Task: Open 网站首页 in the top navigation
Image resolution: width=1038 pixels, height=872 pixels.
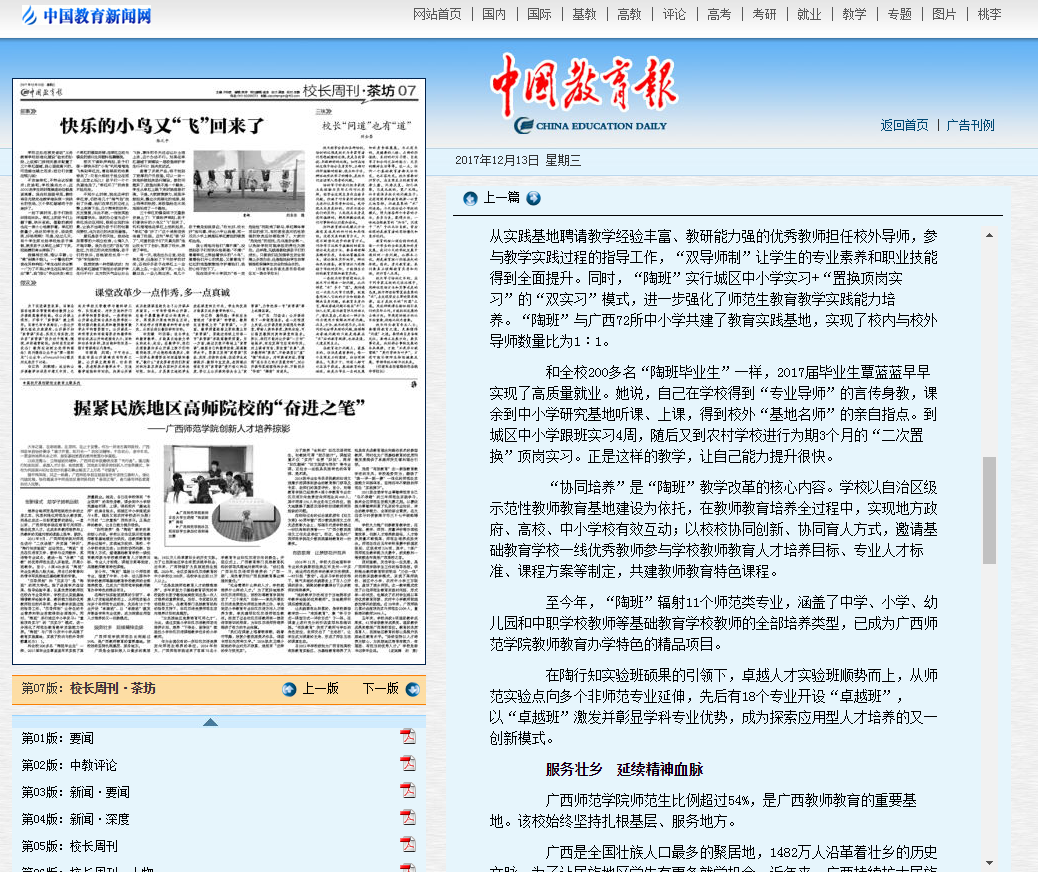Action: pos(437,15)
